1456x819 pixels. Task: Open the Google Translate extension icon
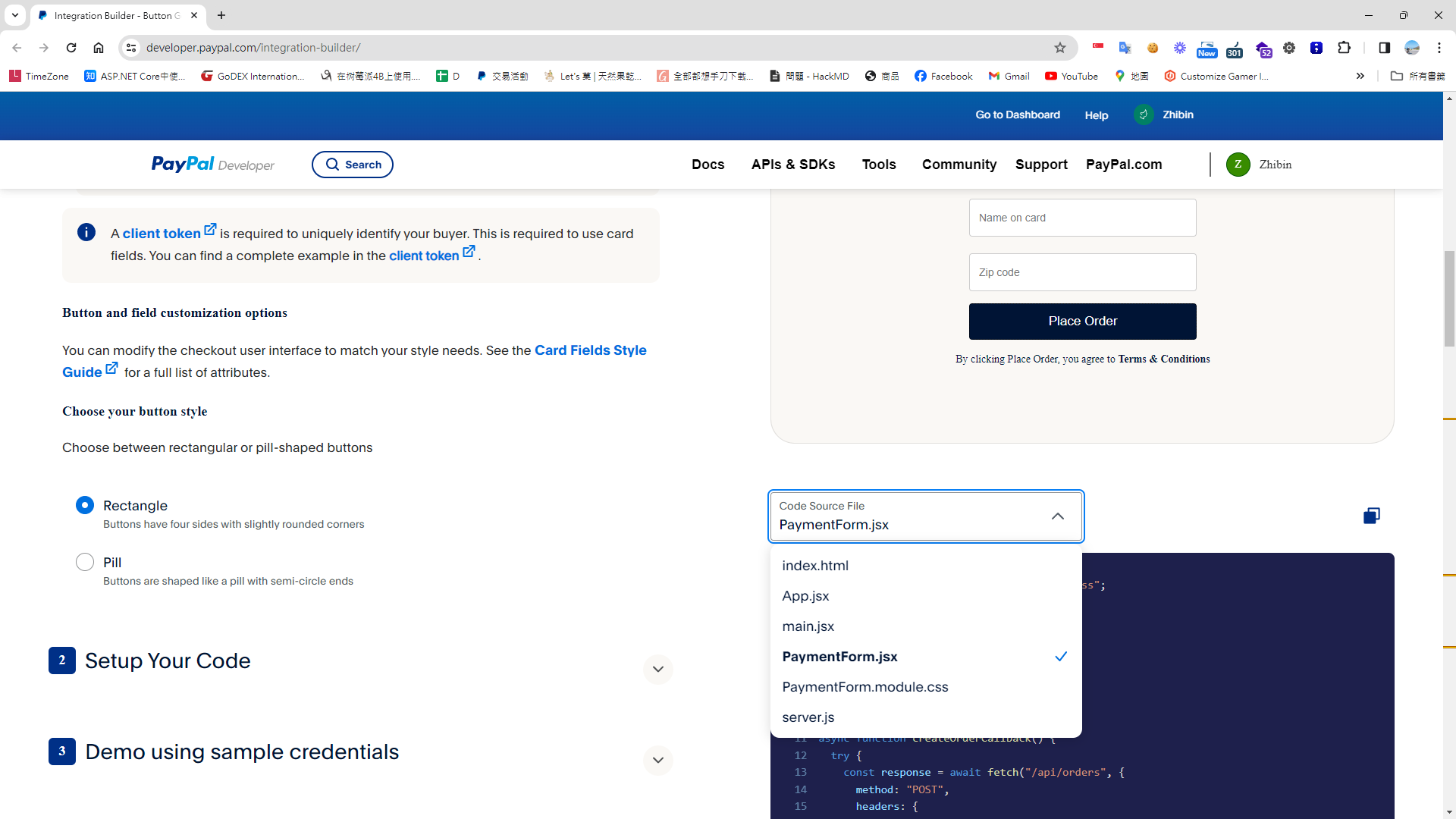point(1125,47)
